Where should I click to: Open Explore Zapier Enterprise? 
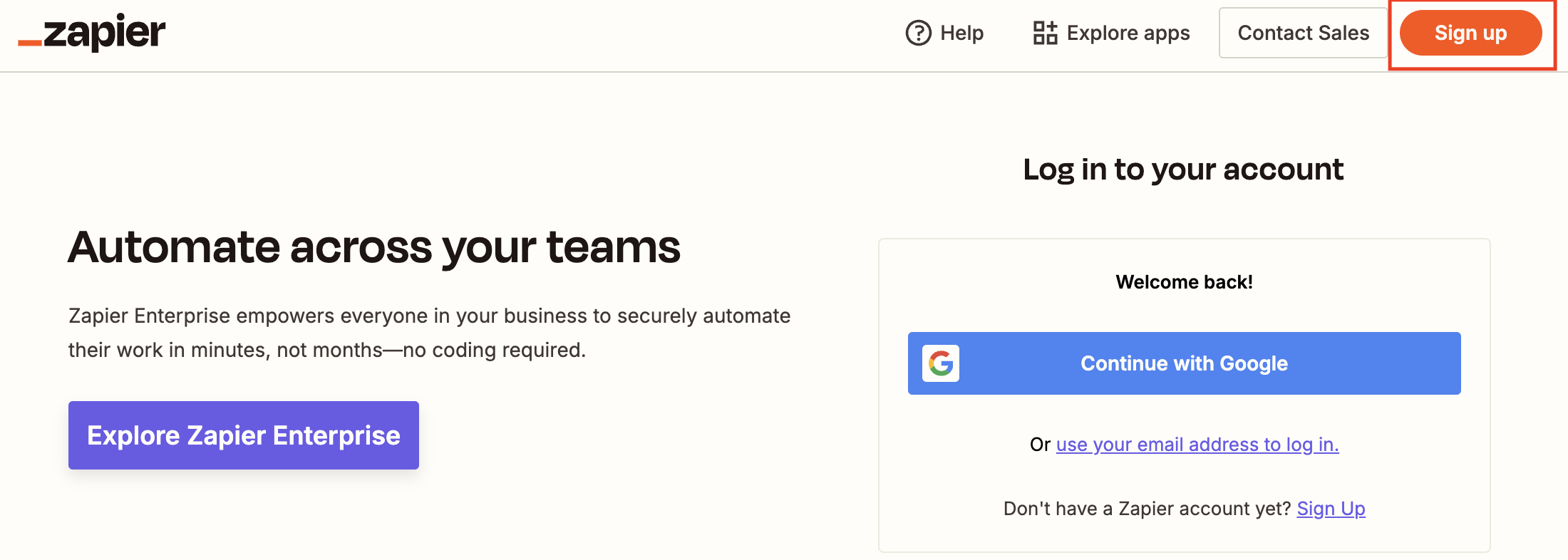click(243, 435)
